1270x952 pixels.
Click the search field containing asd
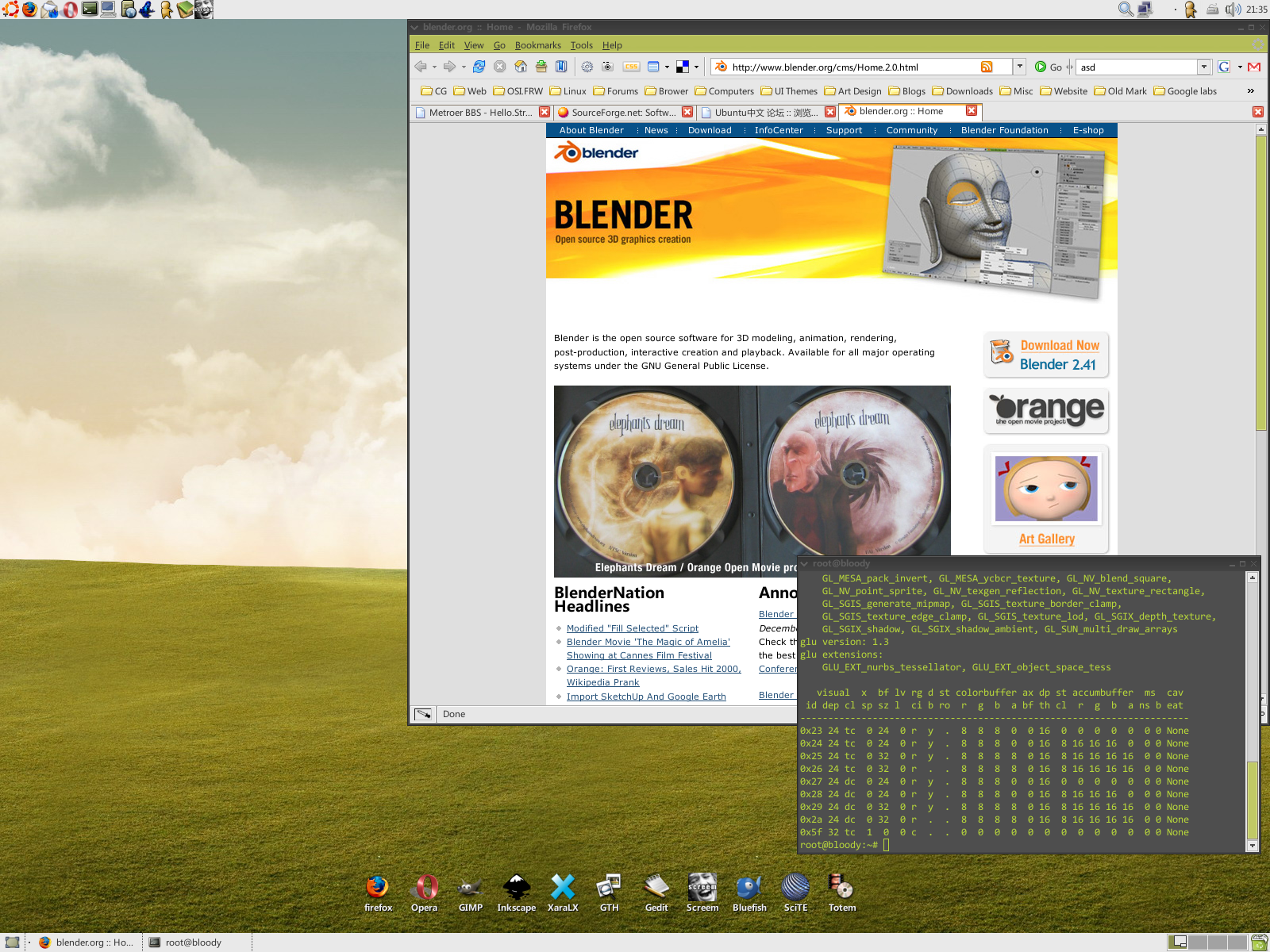(x=1137, y=67)
